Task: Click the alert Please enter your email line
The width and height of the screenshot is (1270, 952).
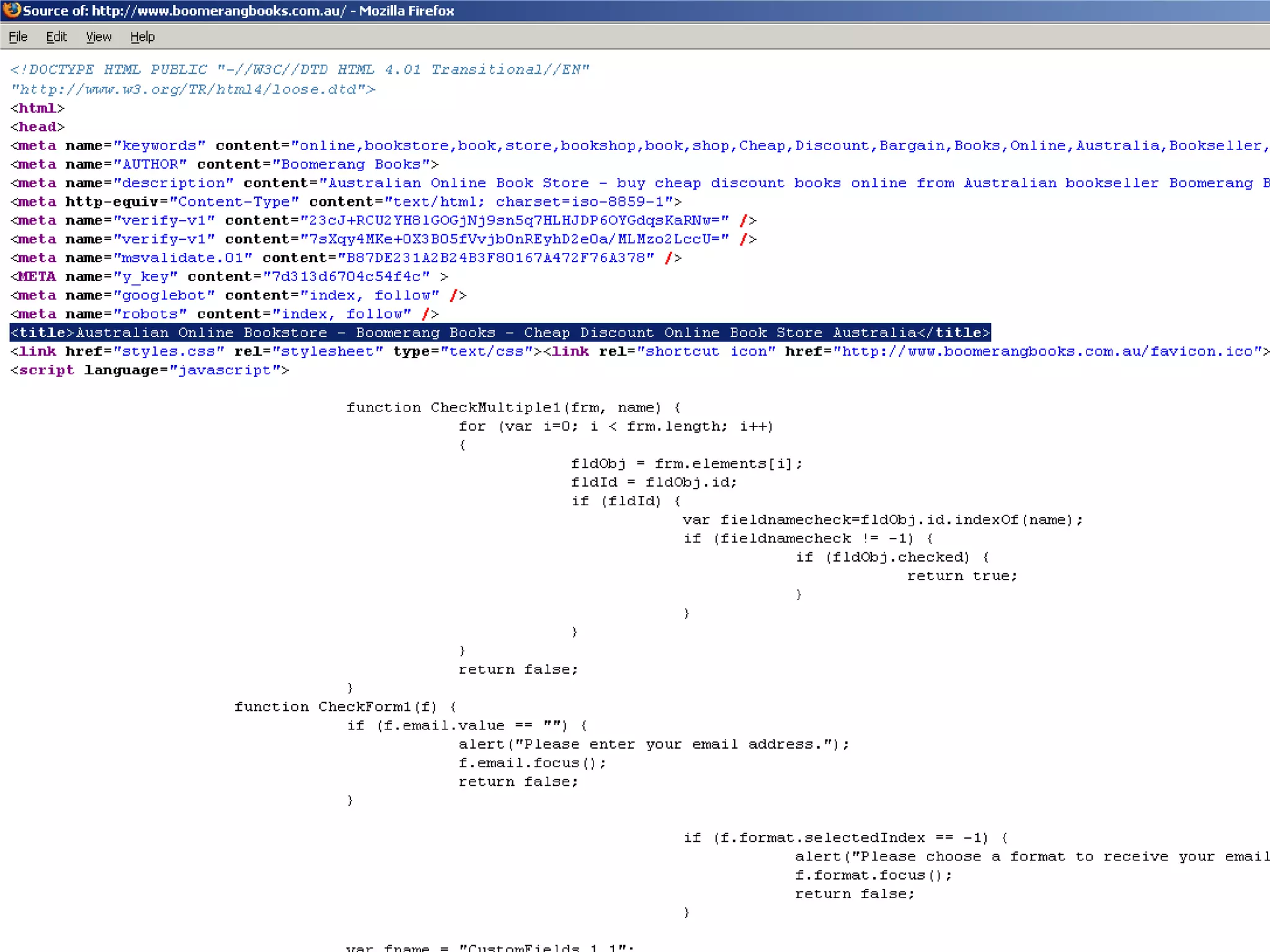Action: click(x=653, y=744)
